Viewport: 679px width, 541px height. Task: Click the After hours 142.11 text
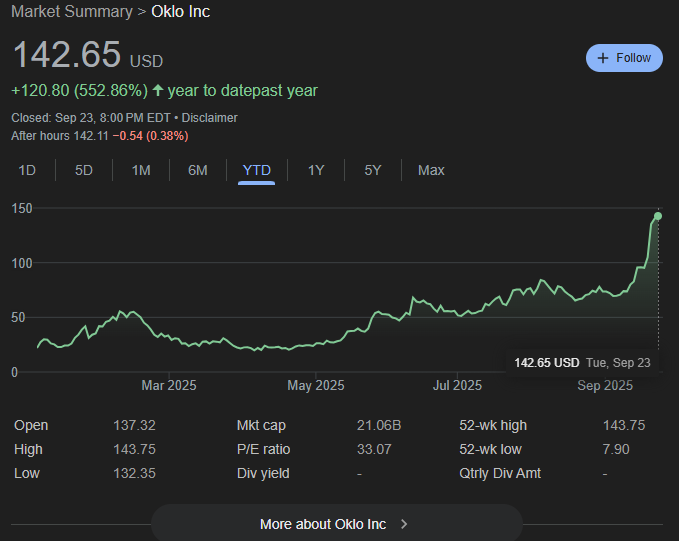click(60, 136)
